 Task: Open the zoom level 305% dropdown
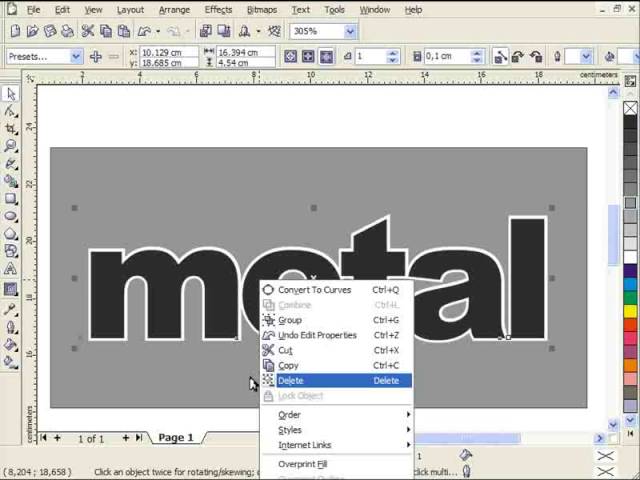[350, 32]
